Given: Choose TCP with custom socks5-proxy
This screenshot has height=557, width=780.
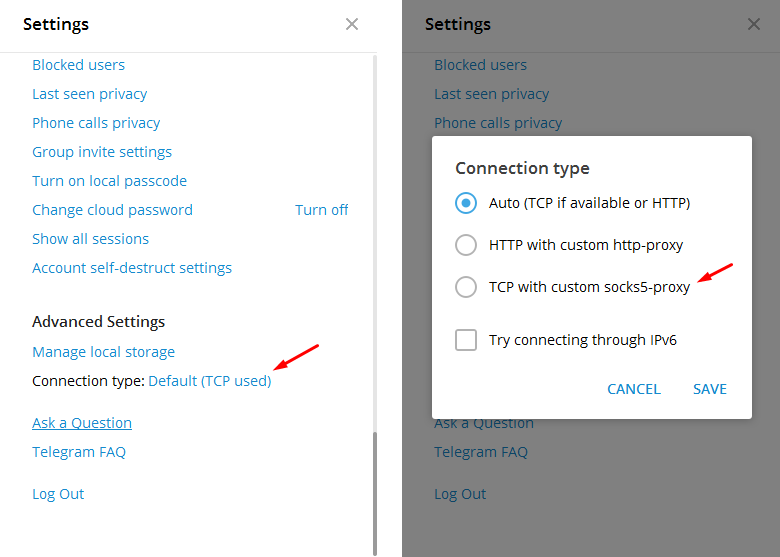Looking at the screenshot, I should click(x=466, y=287).
